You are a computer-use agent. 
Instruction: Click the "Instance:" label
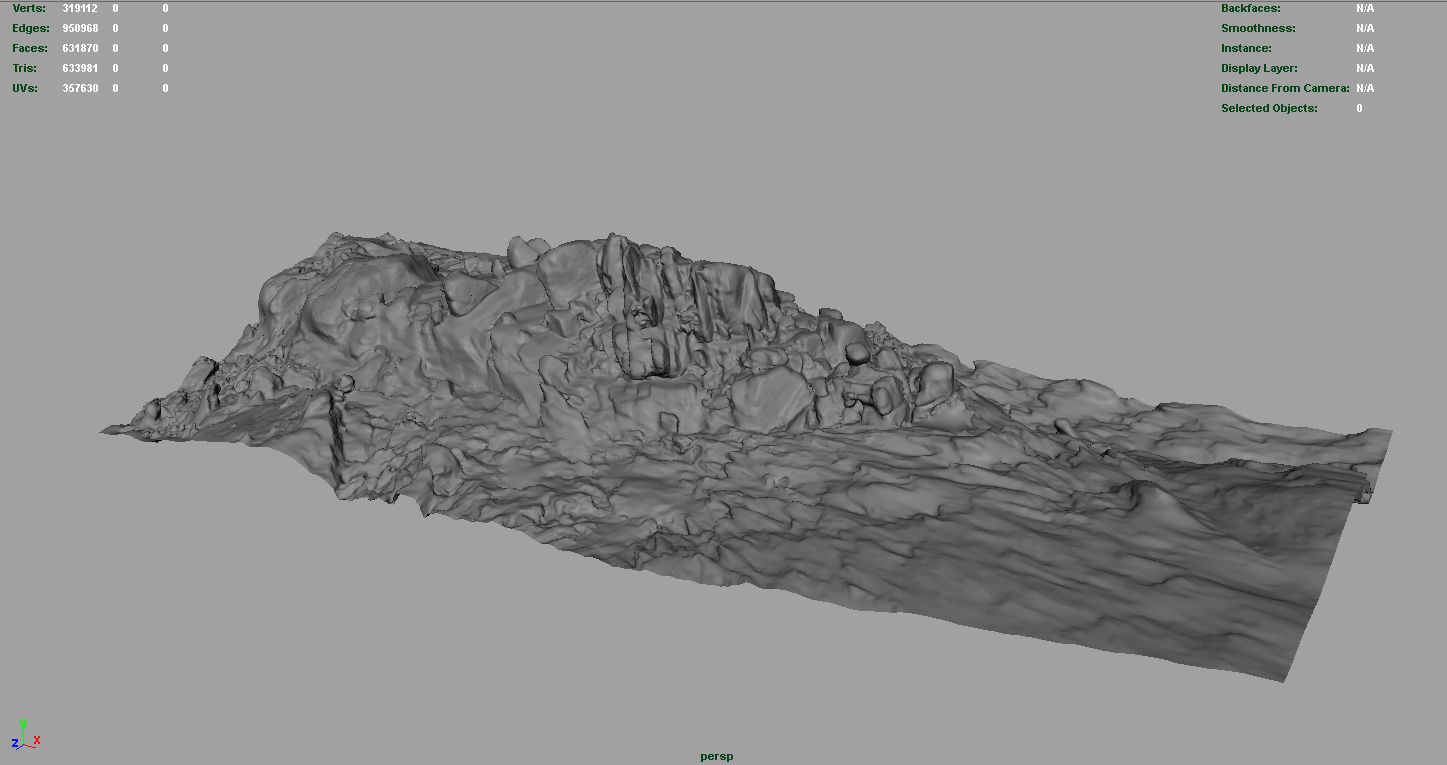click(x=1246, y=48)
